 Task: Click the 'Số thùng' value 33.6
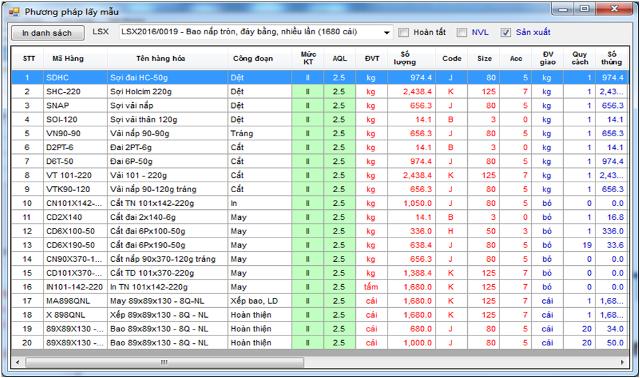pos(611,245)
